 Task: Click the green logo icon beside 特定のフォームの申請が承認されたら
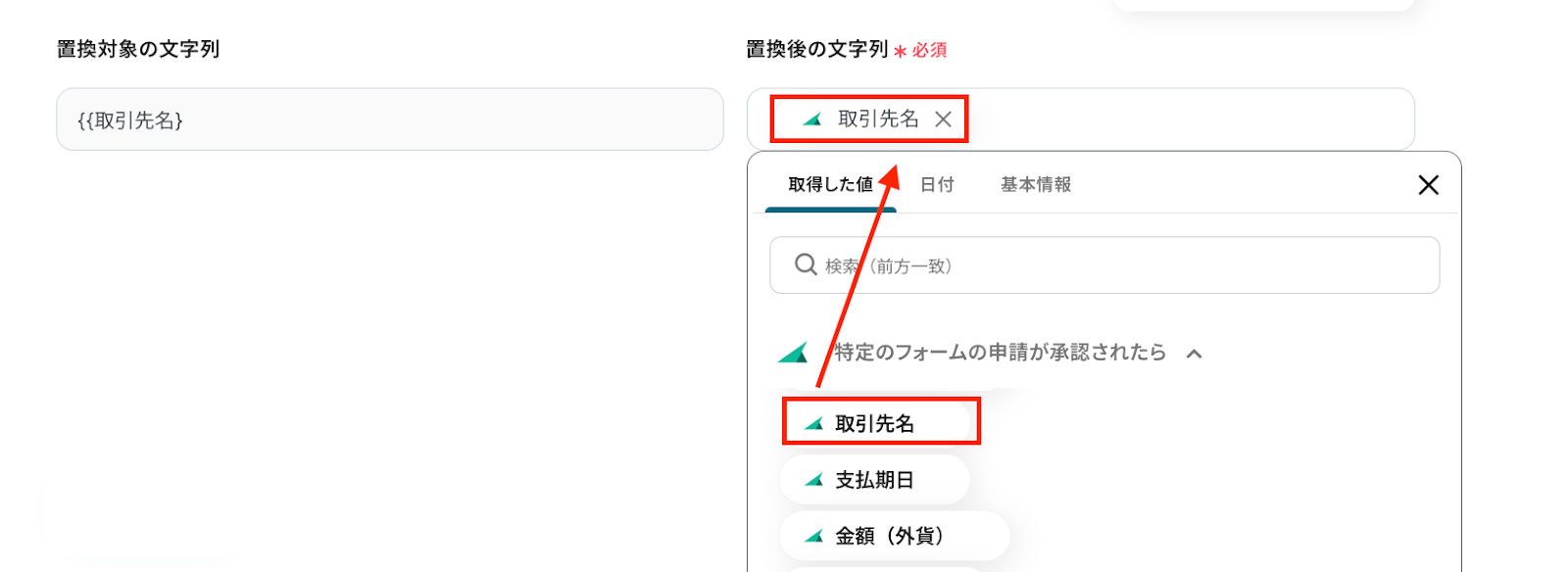793,353
